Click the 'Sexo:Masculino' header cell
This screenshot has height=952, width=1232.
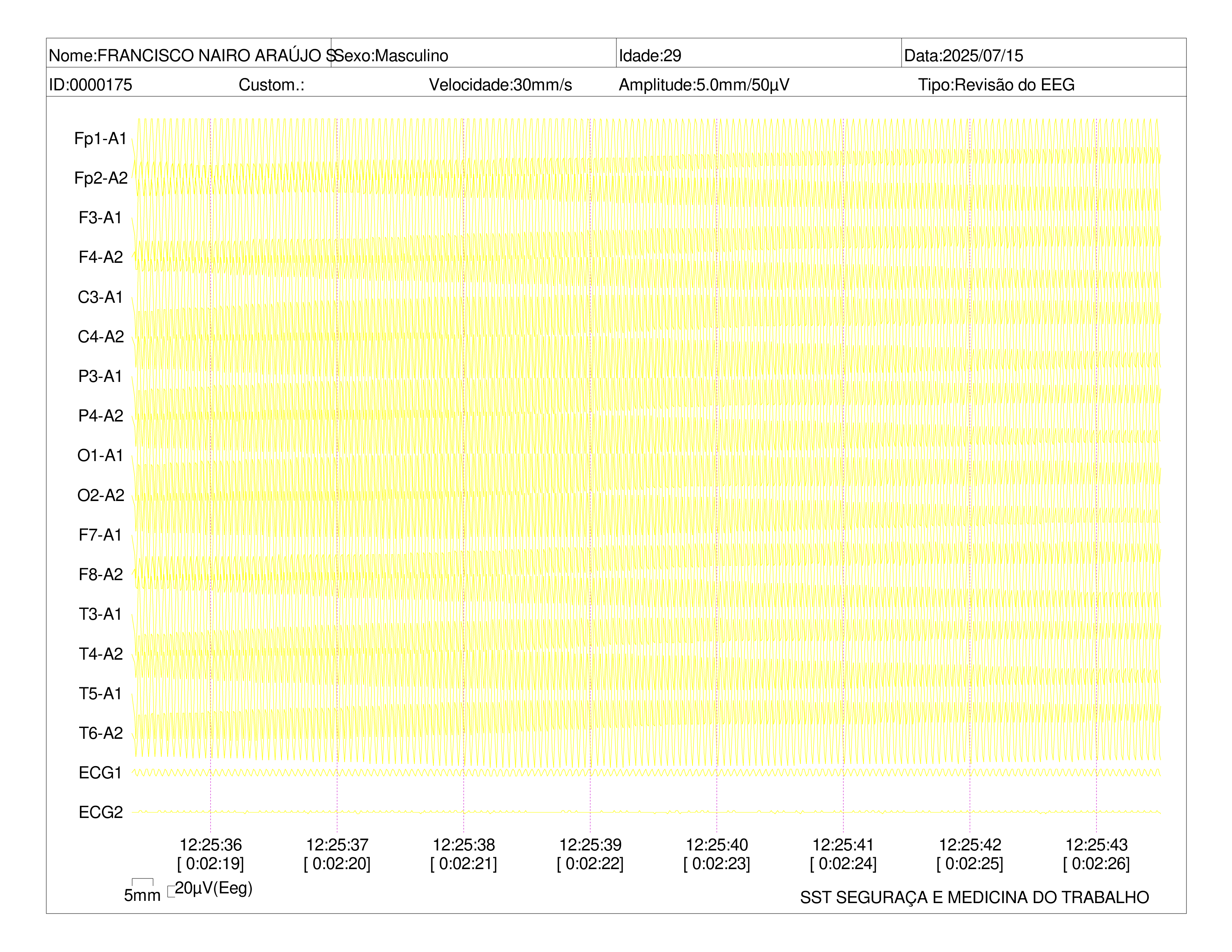coord(474,54)
